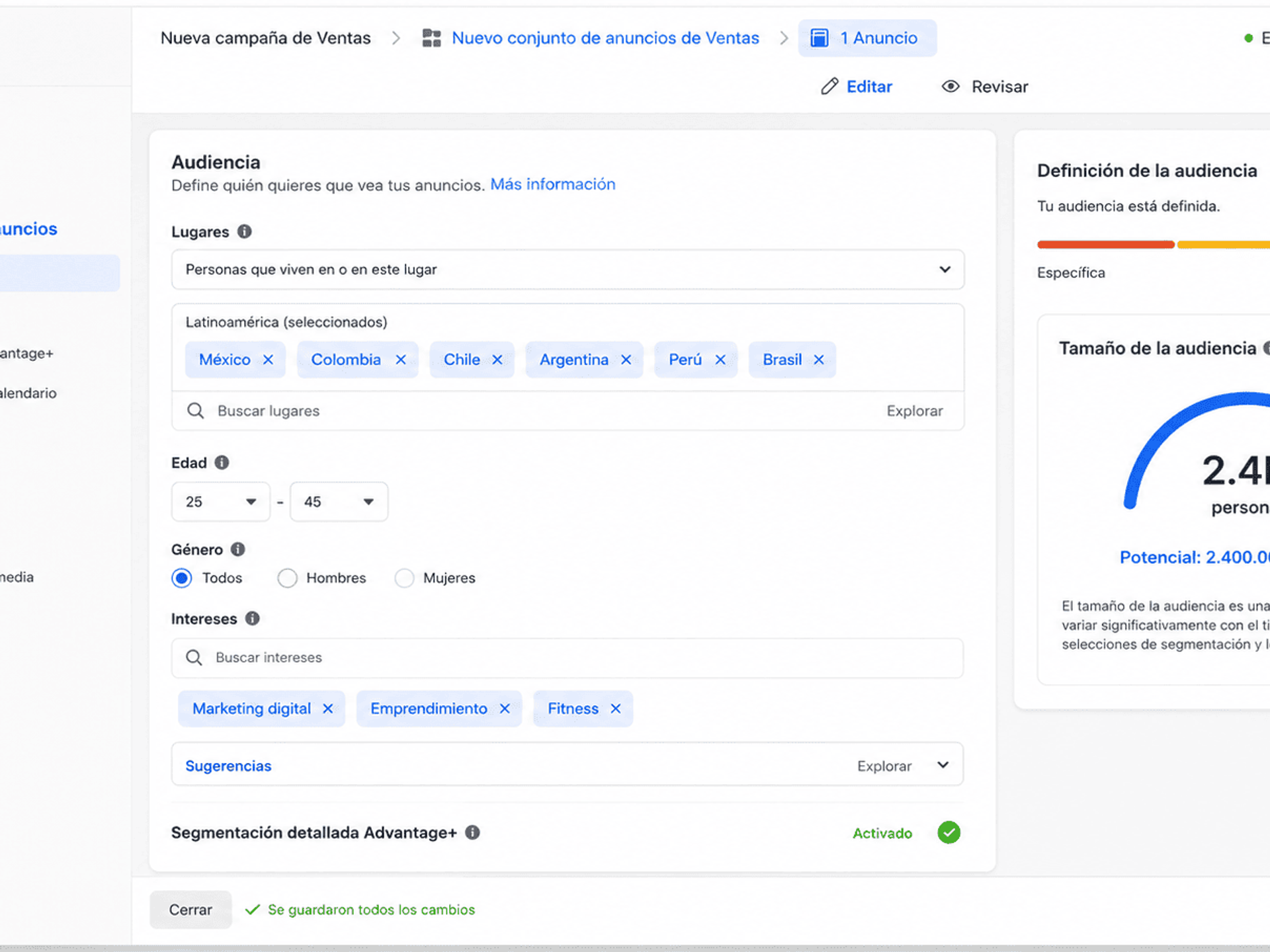1270x952 pixels.
Task: Open the Personas que viven dropdown
Action: pos(568,270)
